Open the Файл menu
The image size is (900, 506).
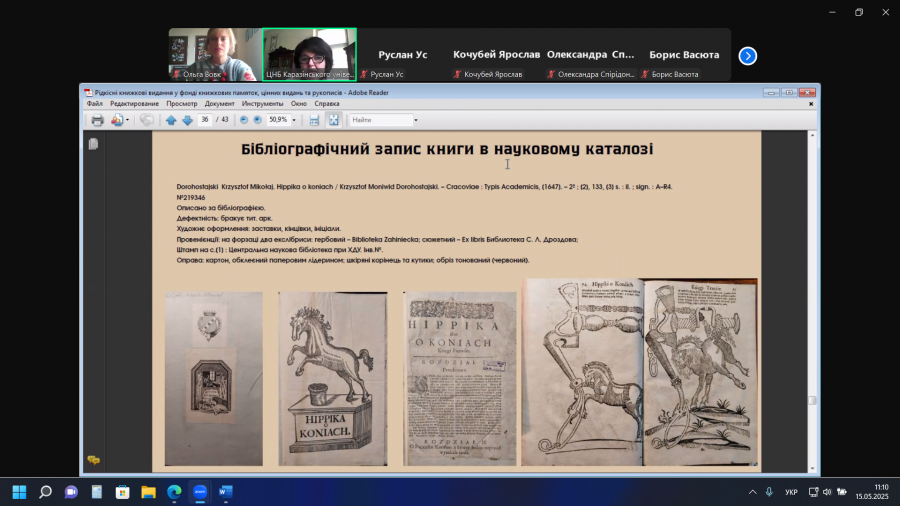(95, 104)
